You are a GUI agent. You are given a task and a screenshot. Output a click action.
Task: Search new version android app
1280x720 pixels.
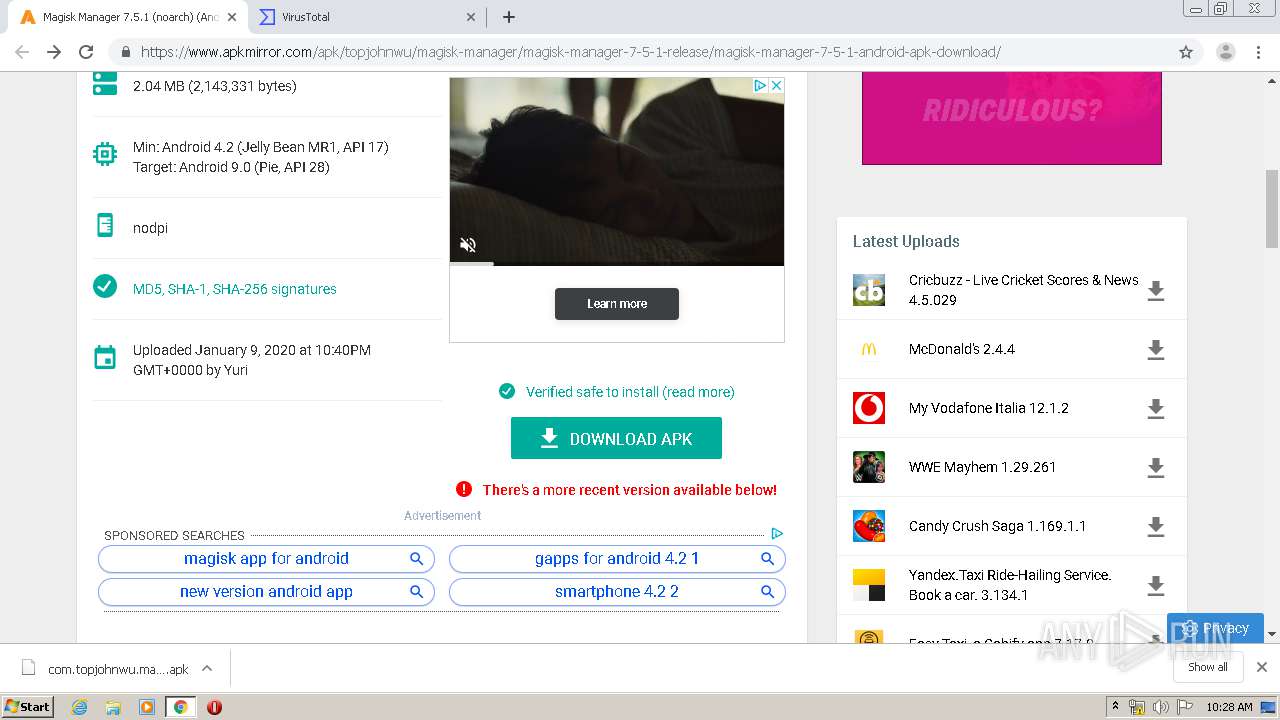coord(266,592)
